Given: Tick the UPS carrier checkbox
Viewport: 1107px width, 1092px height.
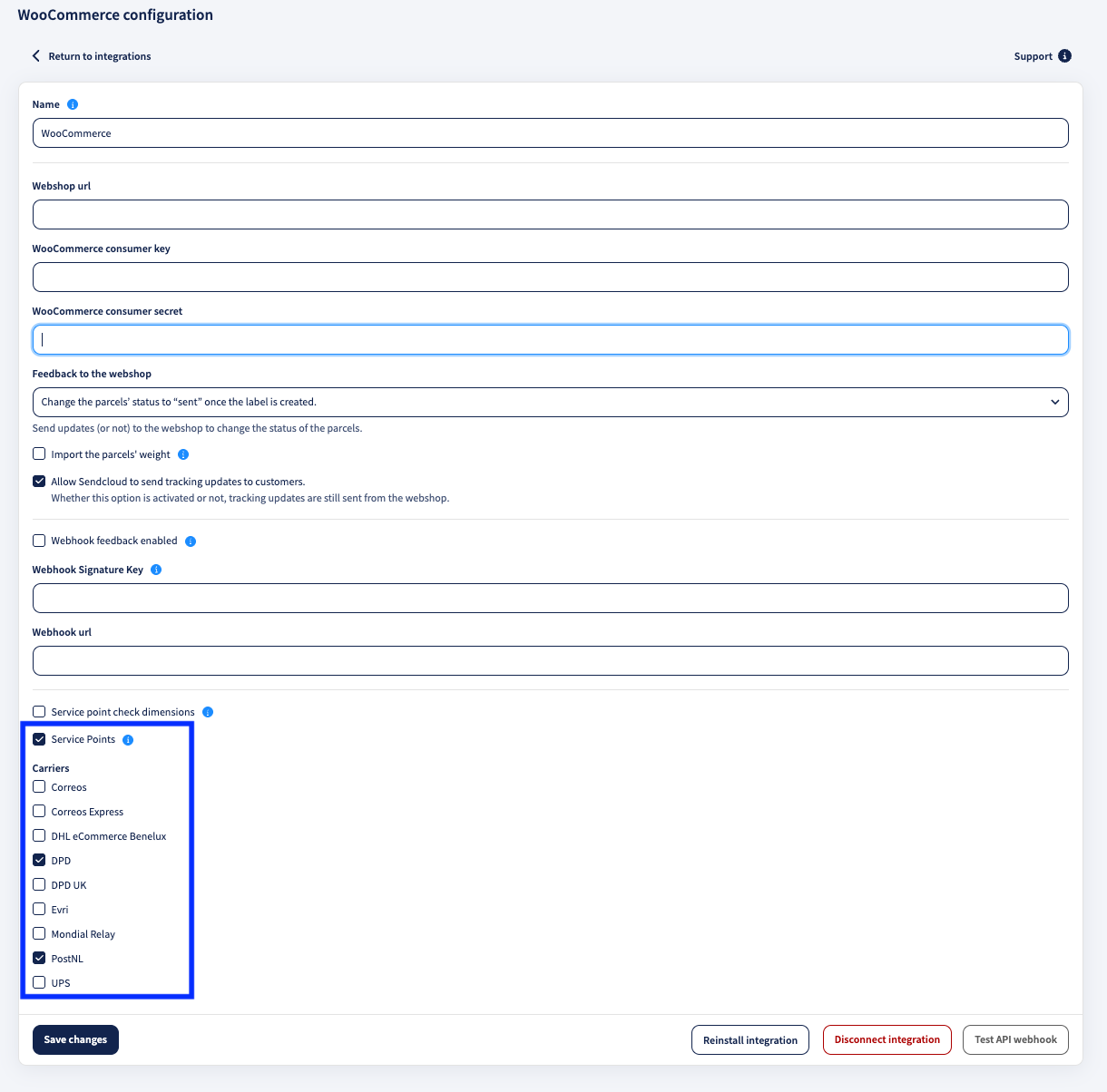Looking at the screenshot, I should click(39, 982).
